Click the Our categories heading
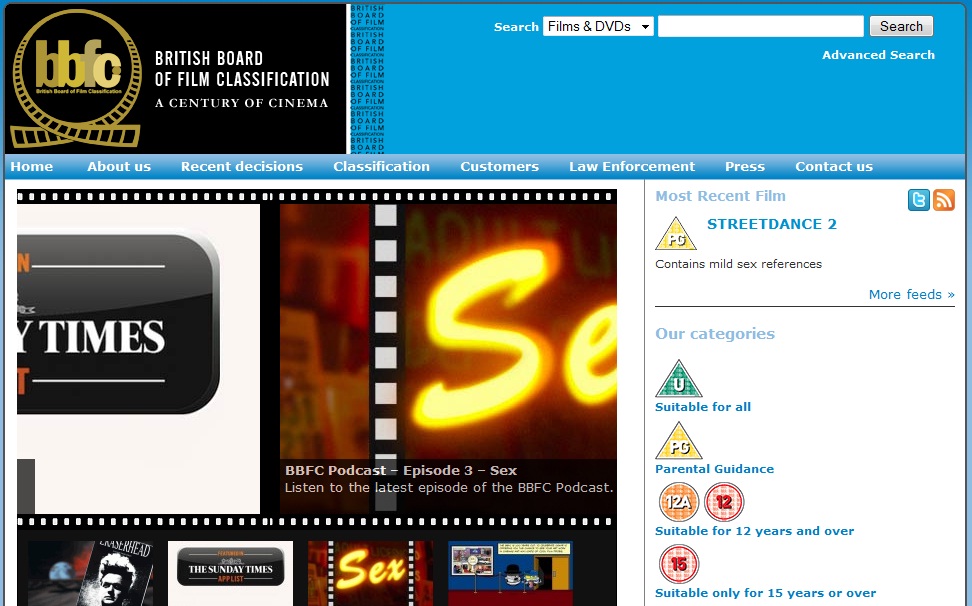The width and height of the screenshot is (972, 606). 715,334
